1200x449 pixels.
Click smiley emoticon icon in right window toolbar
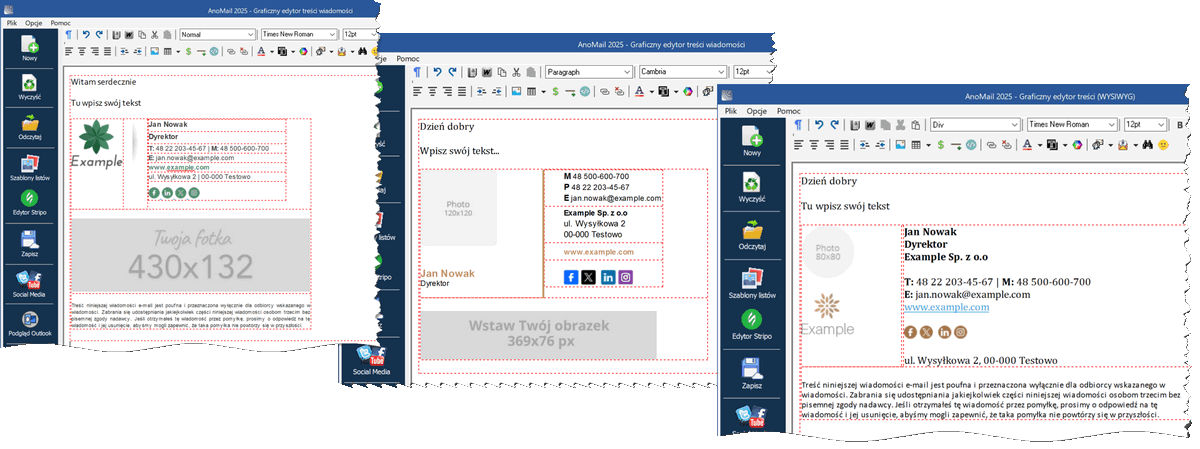pos(1163,145)
